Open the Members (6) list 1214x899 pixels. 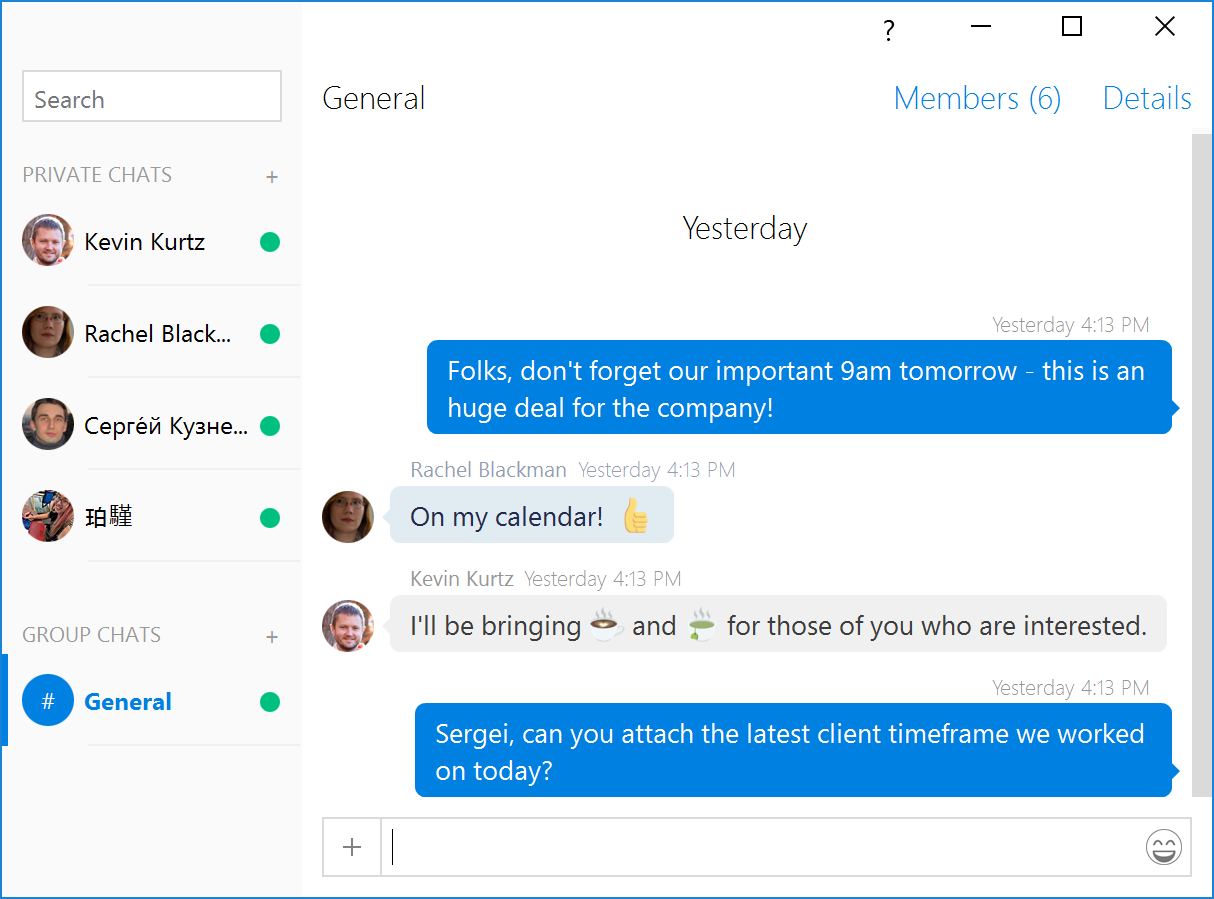point(976,98)
